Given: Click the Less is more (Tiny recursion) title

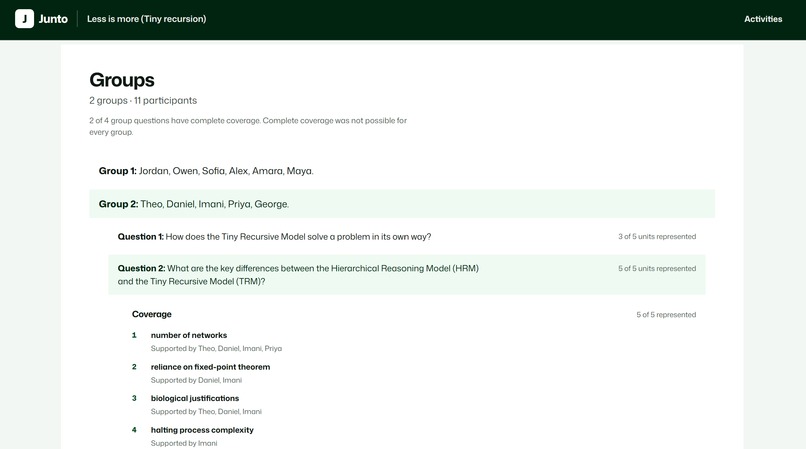Looking at the screenshot, I should (x=146, y=19).
